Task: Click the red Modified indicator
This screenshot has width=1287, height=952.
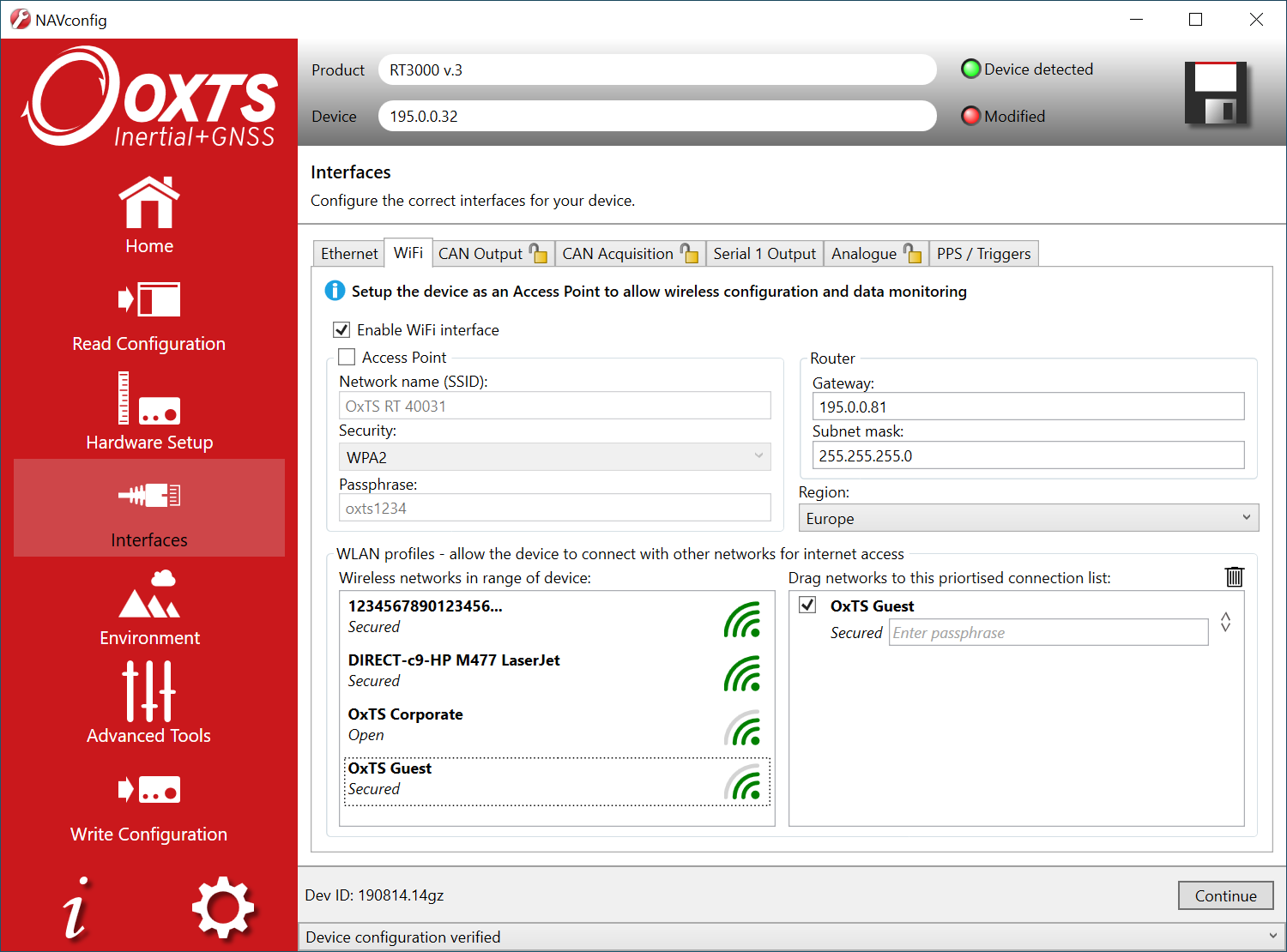Action: pos(970,116)
